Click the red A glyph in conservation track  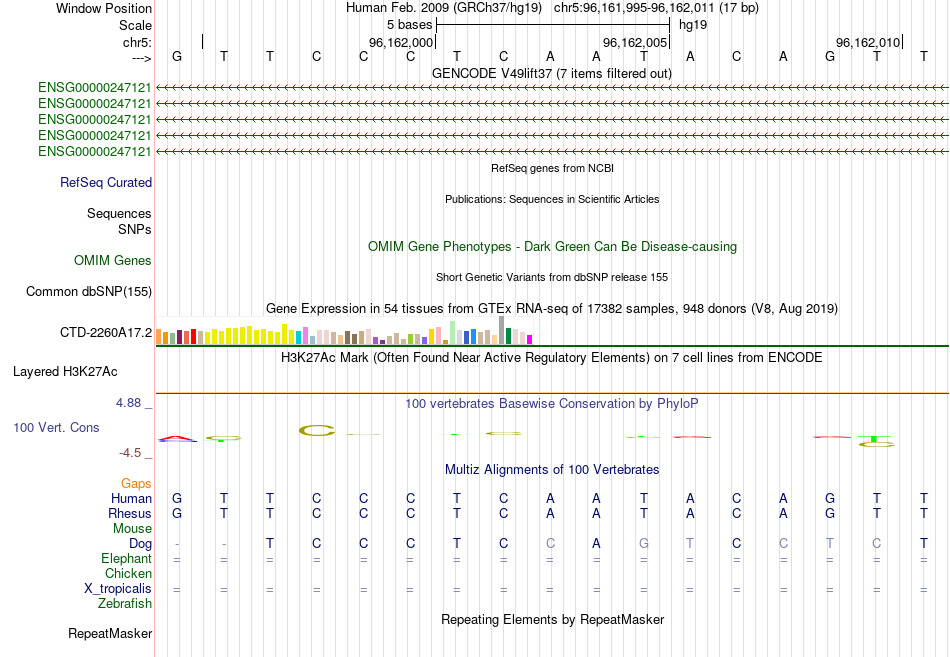click(x=177, y=438)
